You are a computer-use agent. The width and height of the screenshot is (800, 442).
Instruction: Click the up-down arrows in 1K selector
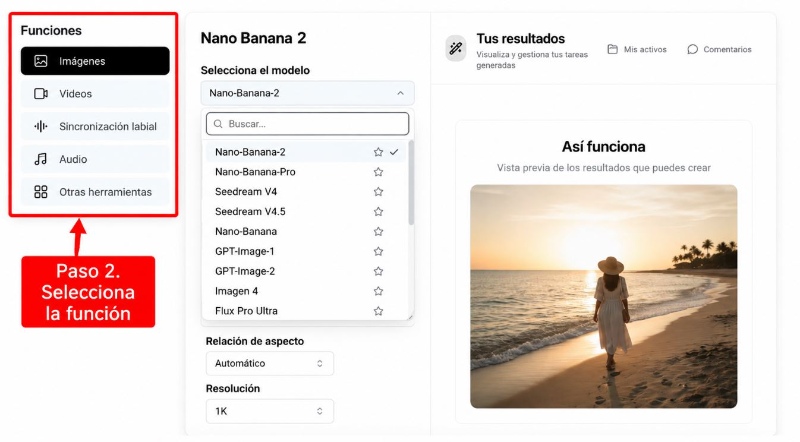pyautogui.click(x=320, y=411)
